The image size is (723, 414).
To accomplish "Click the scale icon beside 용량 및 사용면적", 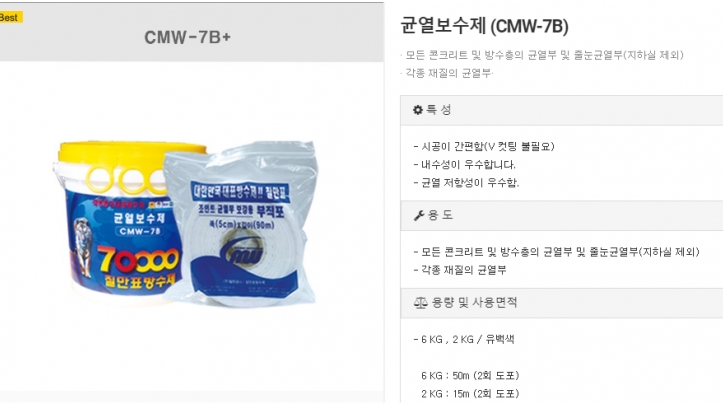I will point(420,303).
